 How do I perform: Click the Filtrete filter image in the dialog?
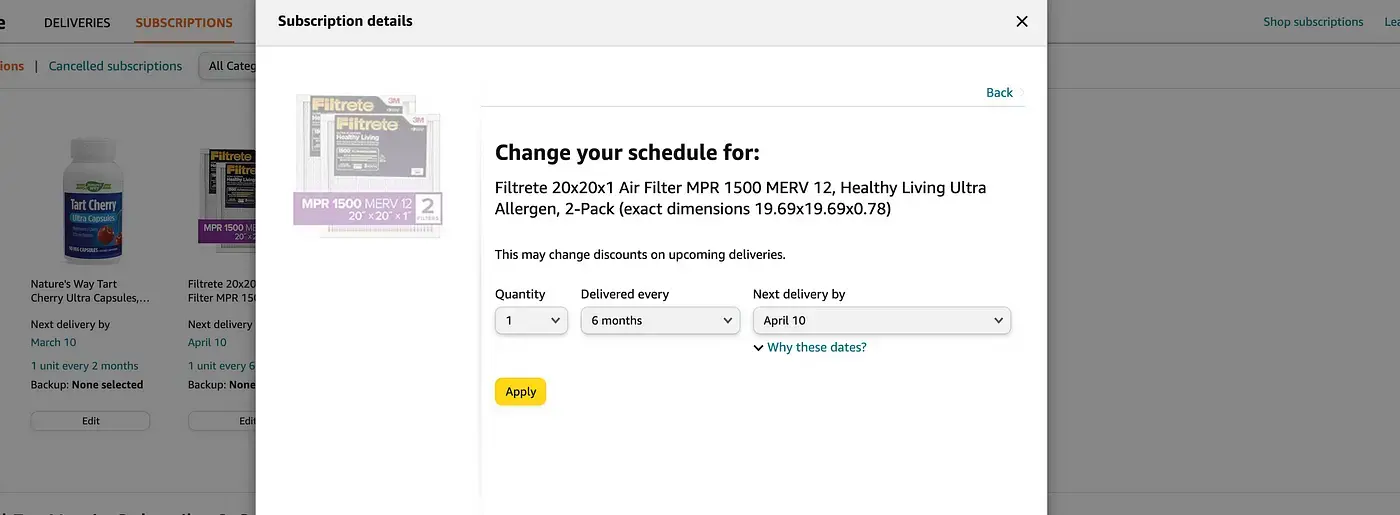coord(368,165)
